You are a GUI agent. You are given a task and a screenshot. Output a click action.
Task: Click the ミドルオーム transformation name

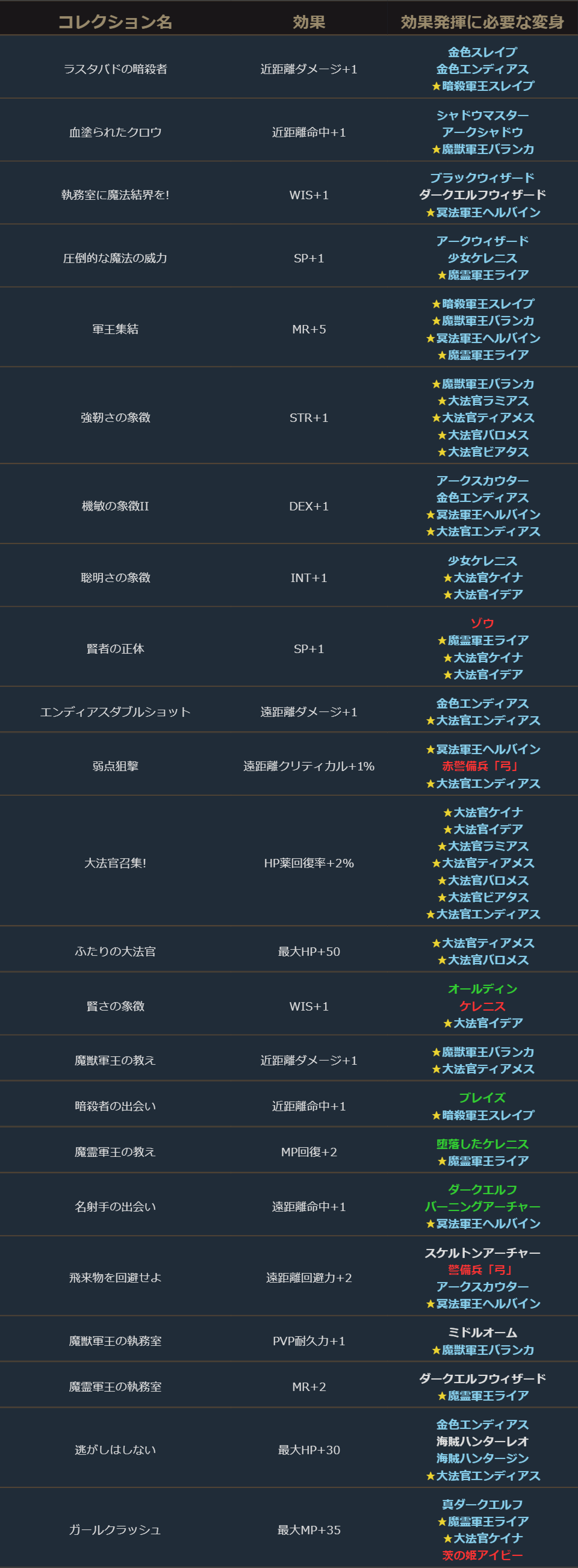(x=482, y=1333)
